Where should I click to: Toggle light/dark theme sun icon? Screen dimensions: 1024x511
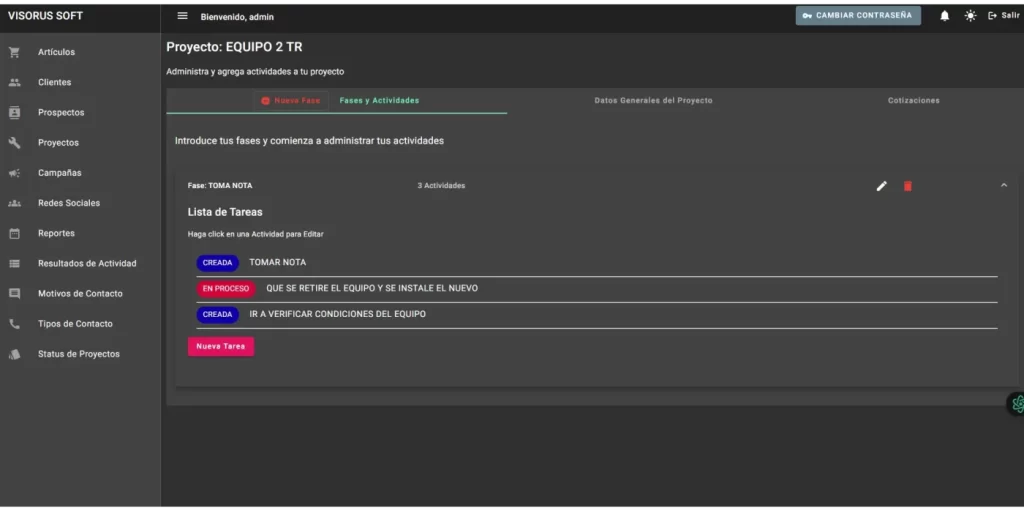(x=969, y=16)
